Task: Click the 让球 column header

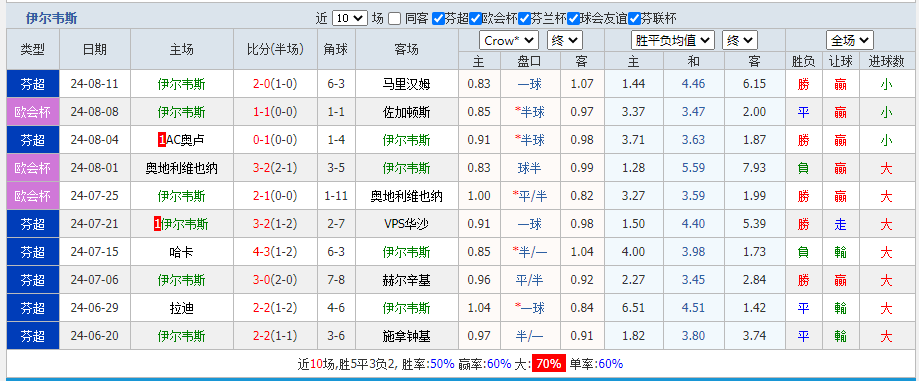Action: point(840,61)
